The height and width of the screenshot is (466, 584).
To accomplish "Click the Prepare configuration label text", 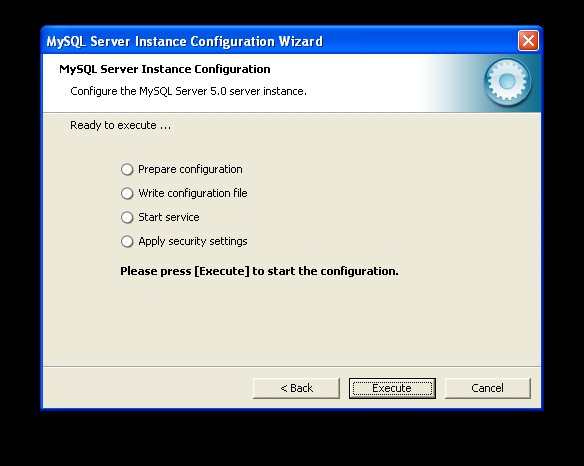I will 190,169.
